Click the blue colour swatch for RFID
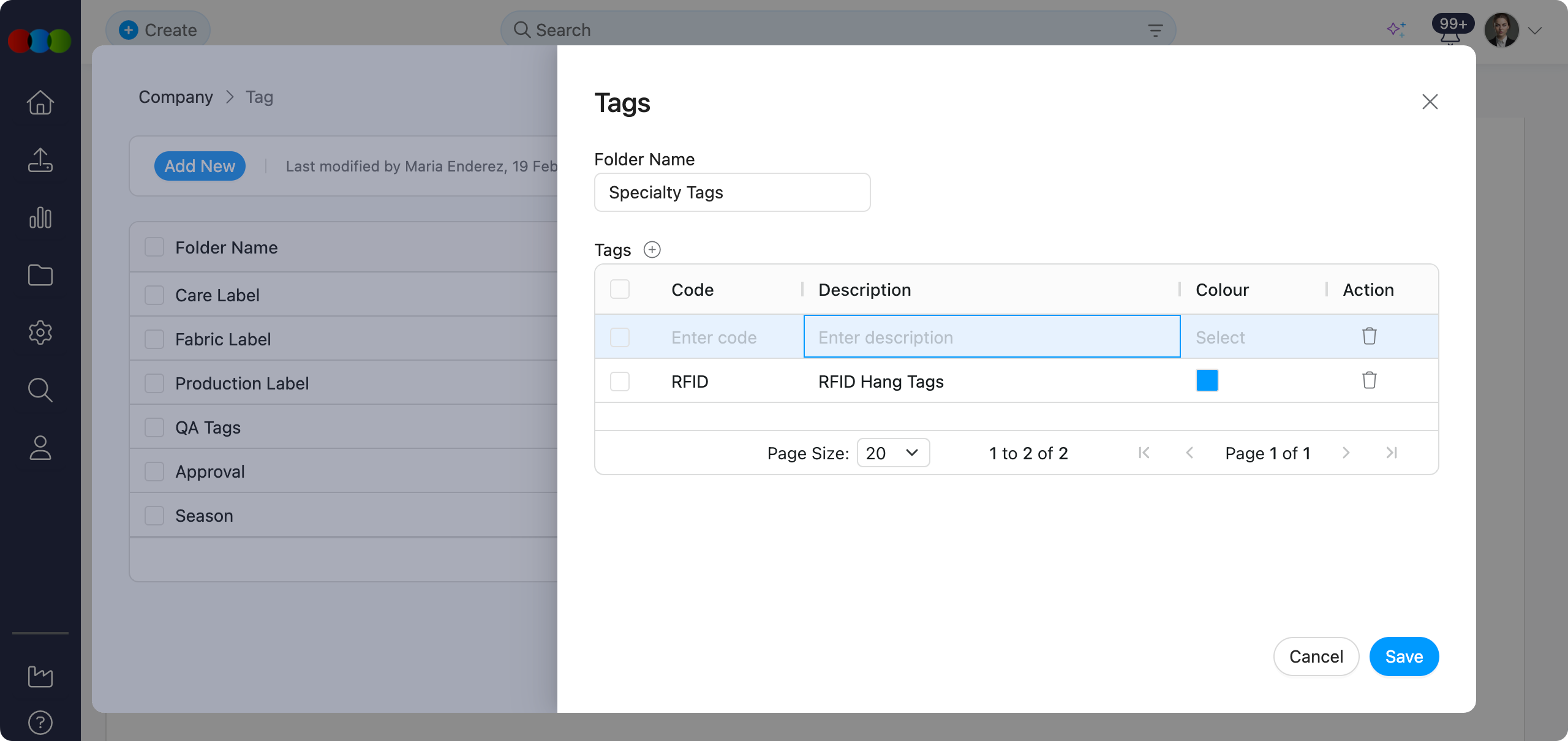This screenshot has height=741, width=1568. pos(1207,380)
